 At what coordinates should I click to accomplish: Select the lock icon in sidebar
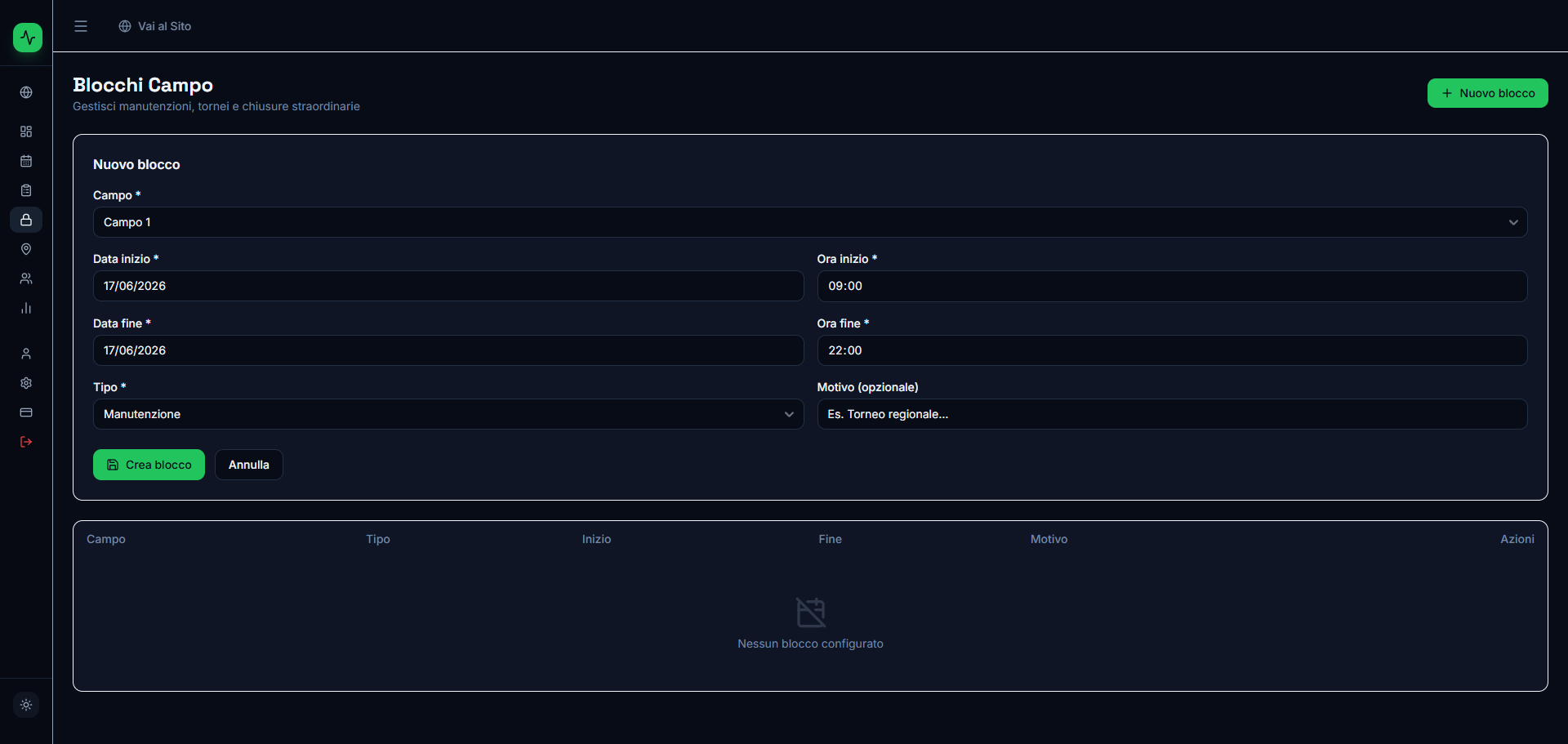[26, 220]
